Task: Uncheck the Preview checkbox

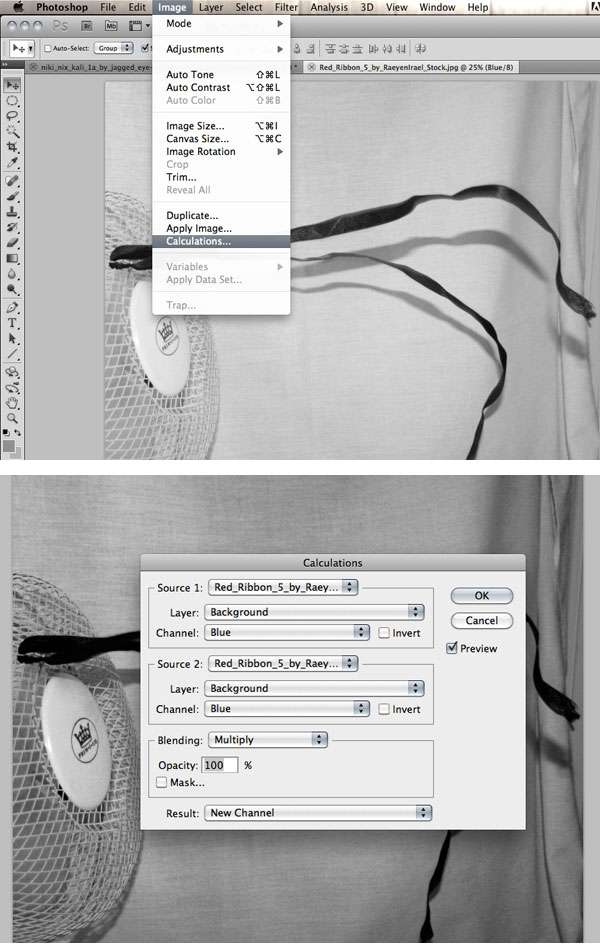Action: [452, 648]
